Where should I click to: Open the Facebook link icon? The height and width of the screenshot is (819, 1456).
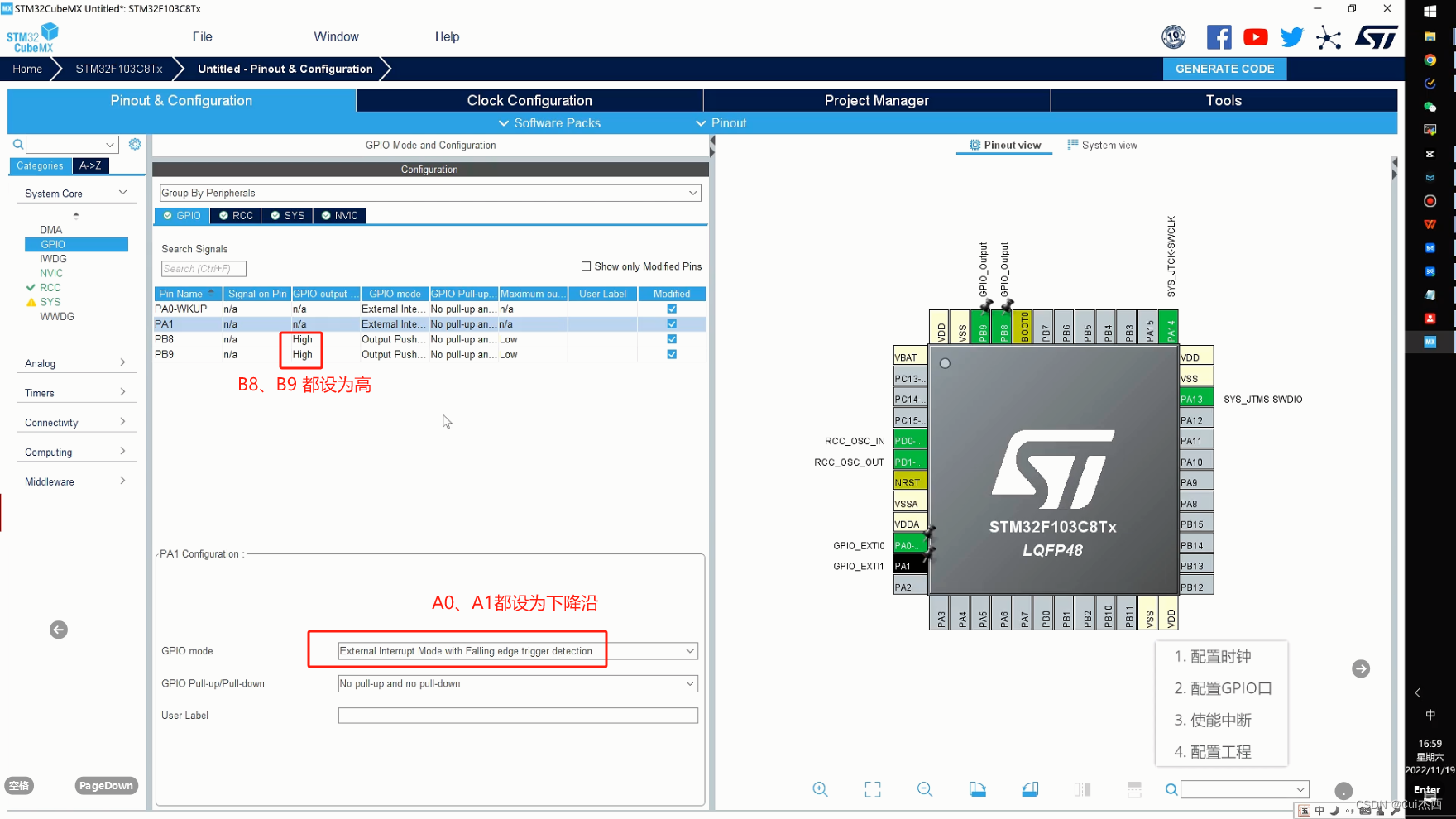point(1219,37)
